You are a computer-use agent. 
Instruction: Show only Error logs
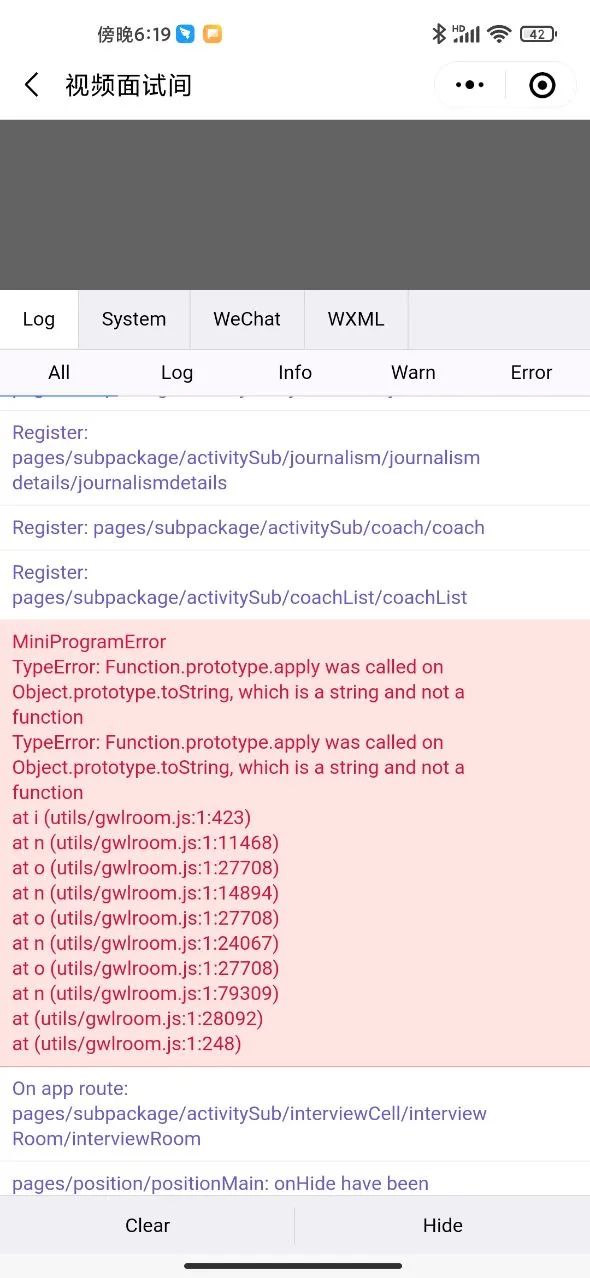coord(531,372)
